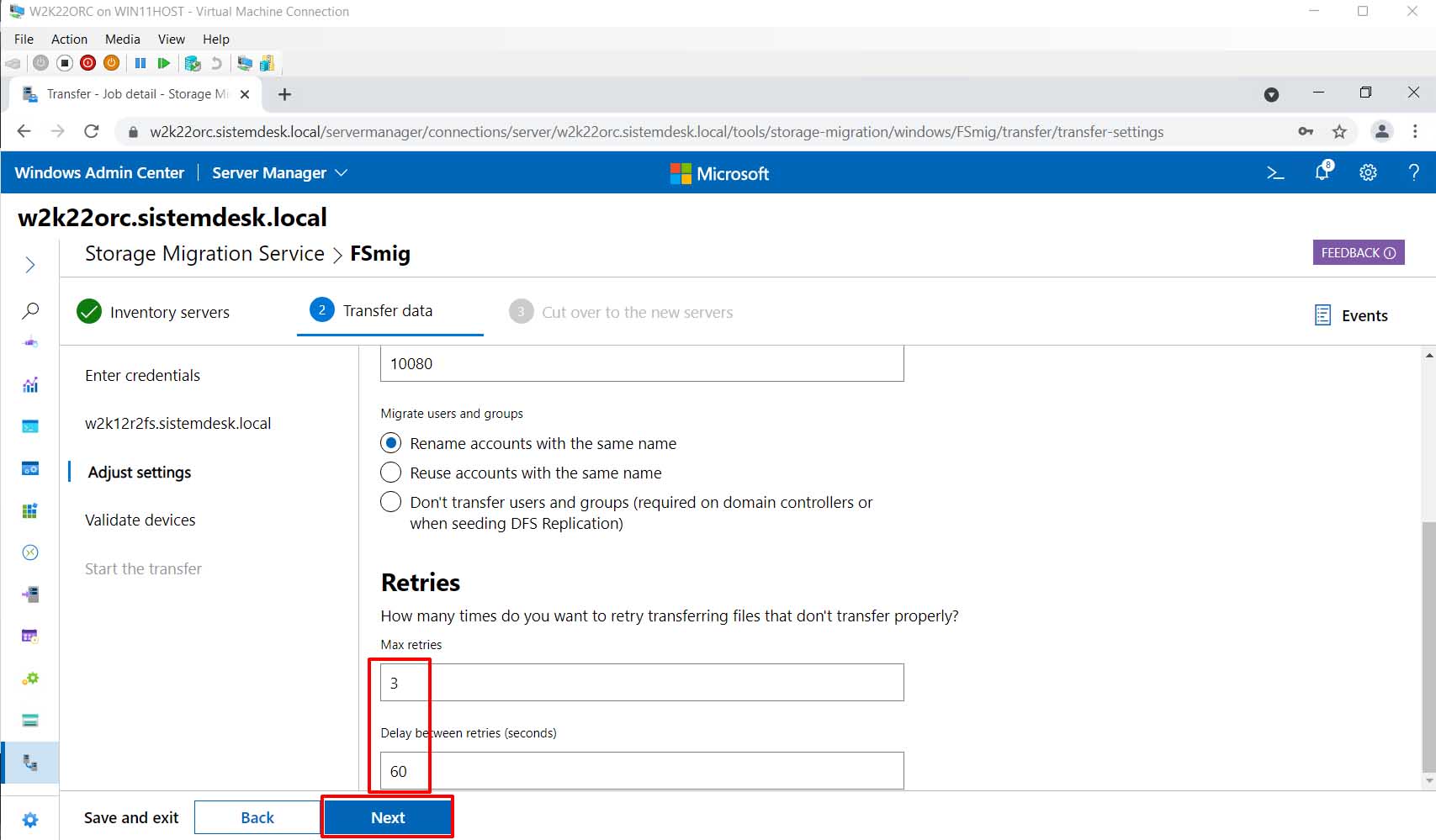
Task: Click the Cut over to the new servers step
Action: tap(621, 312)
